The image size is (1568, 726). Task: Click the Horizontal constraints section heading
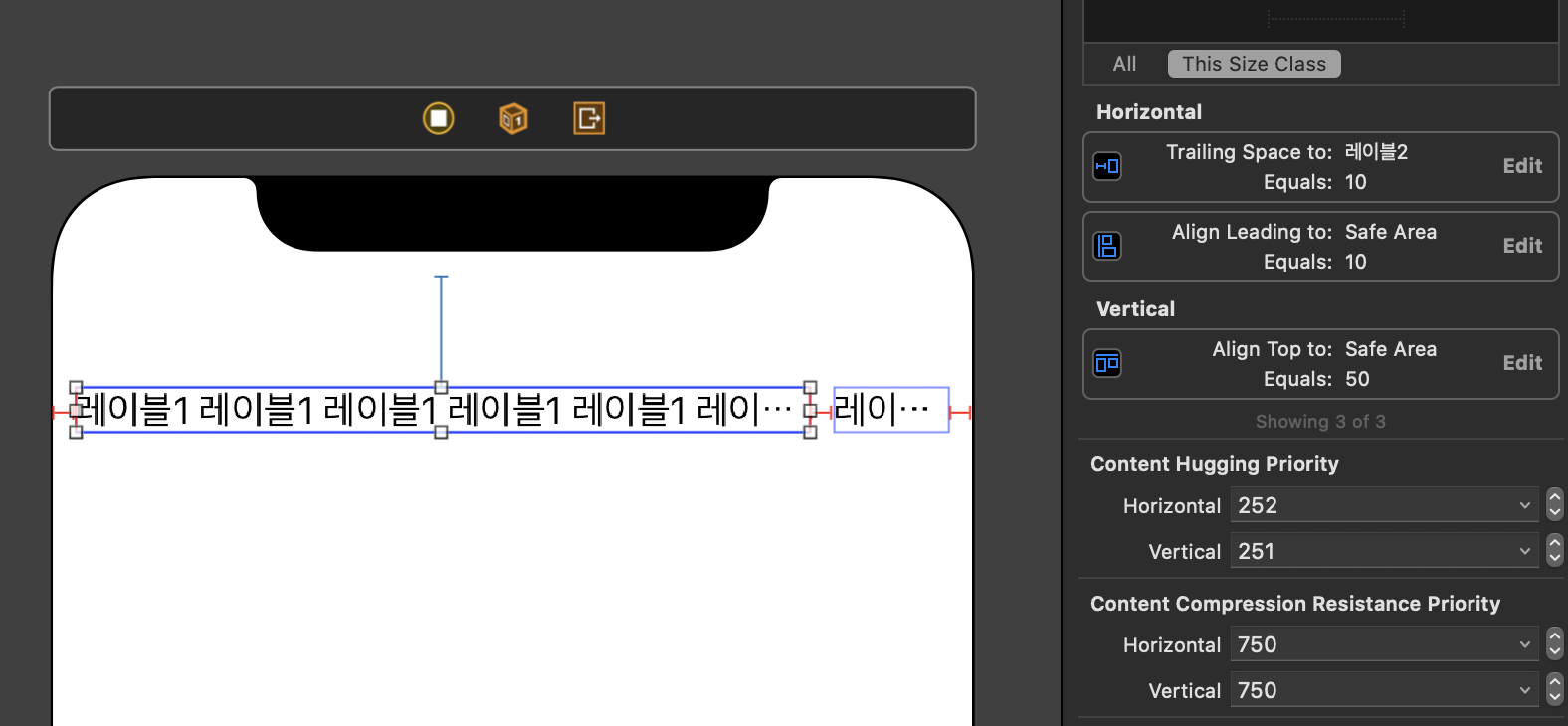click(1149, 112)
